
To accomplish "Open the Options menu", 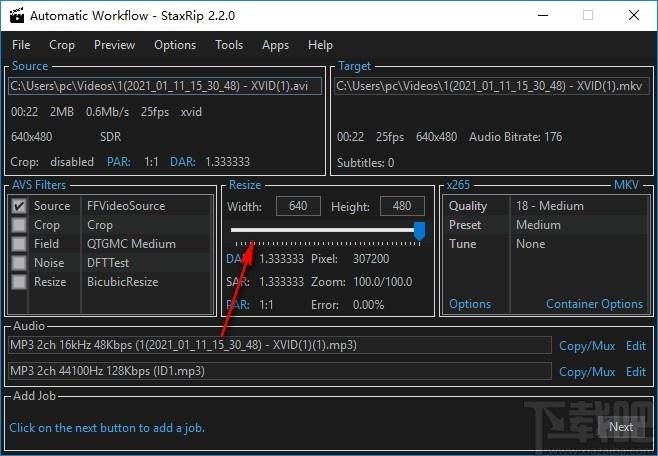I will pyautogui.click(x=175, y=45).
